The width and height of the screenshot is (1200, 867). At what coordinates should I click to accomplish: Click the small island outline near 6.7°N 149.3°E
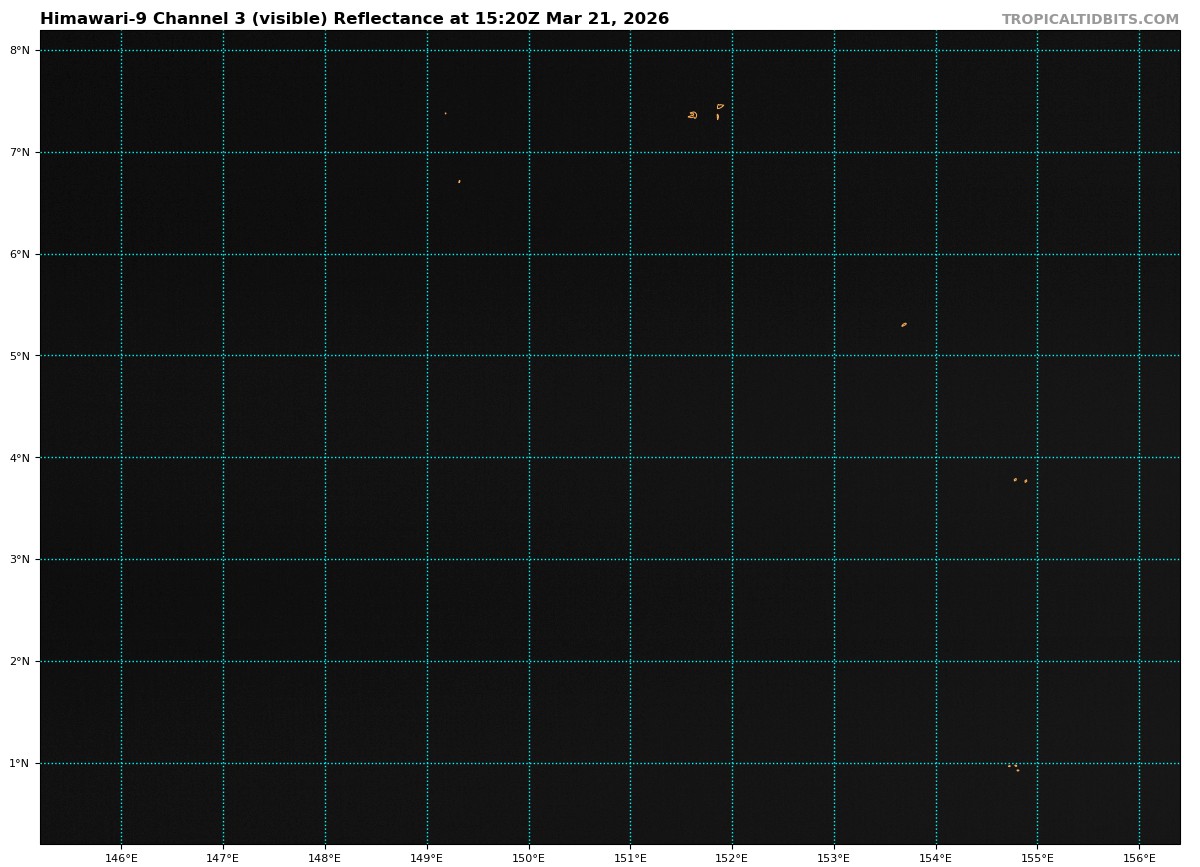[459, 181]
